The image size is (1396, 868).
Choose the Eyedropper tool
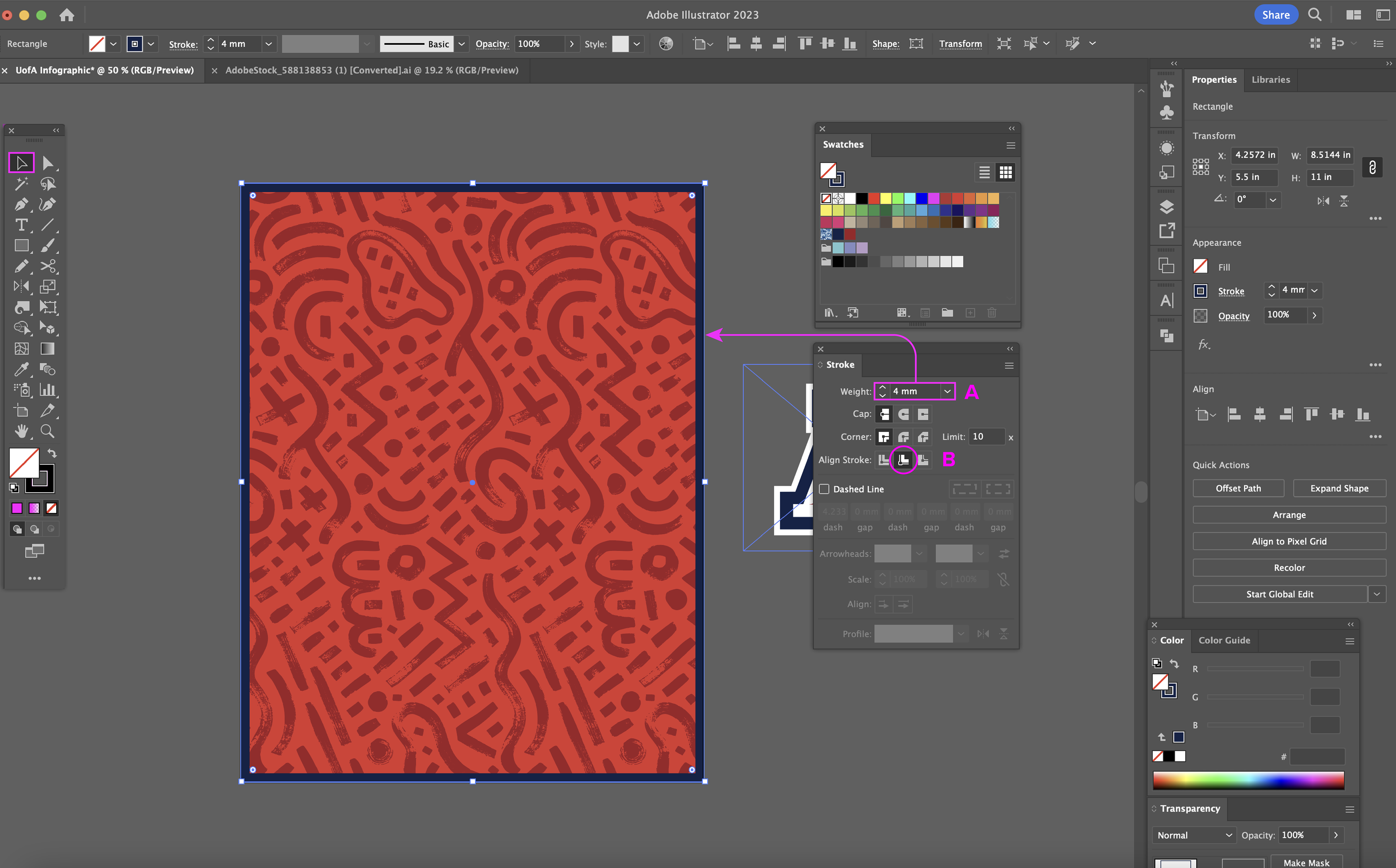pos(21,369)
